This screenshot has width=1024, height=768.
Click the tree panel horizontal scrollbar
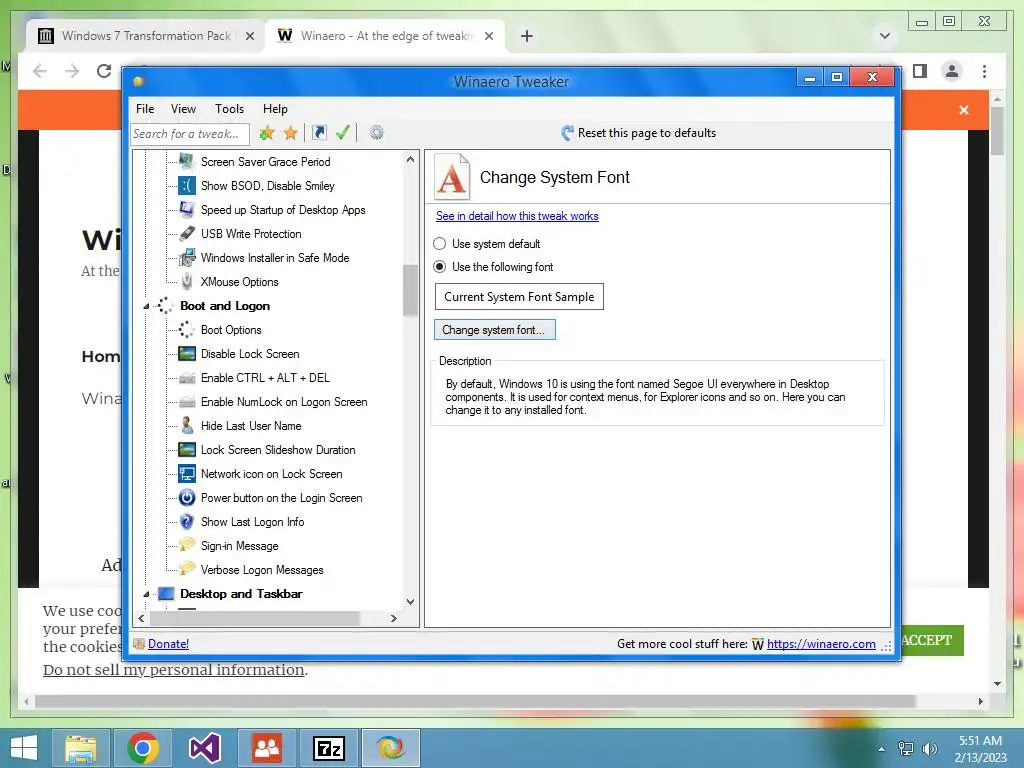pos(255,618)
